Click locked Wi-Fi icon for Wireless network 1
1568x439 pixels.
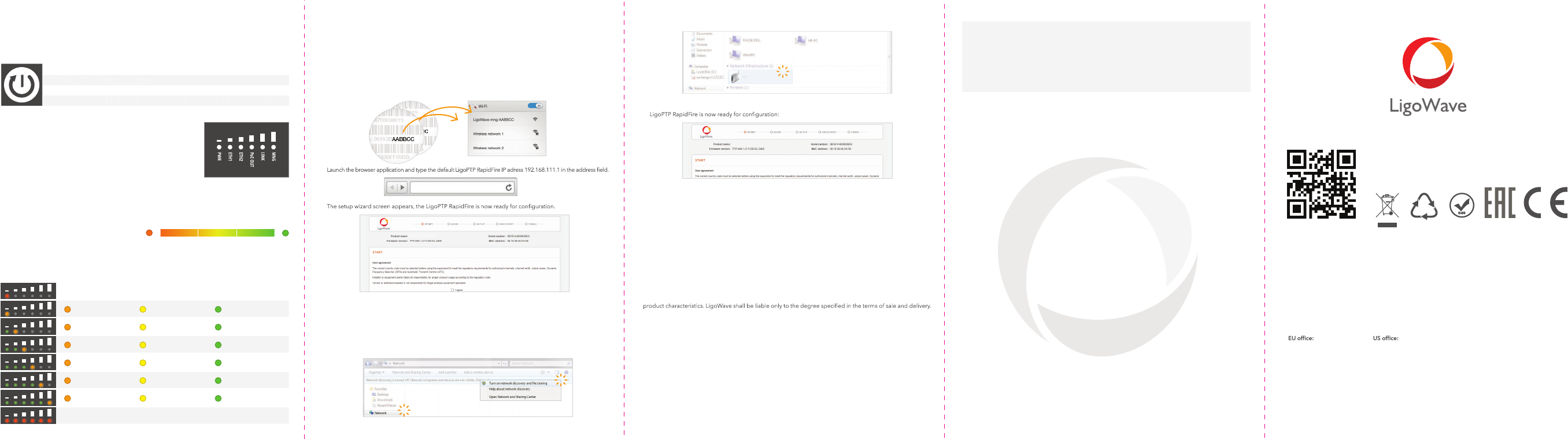click(535, 132)
